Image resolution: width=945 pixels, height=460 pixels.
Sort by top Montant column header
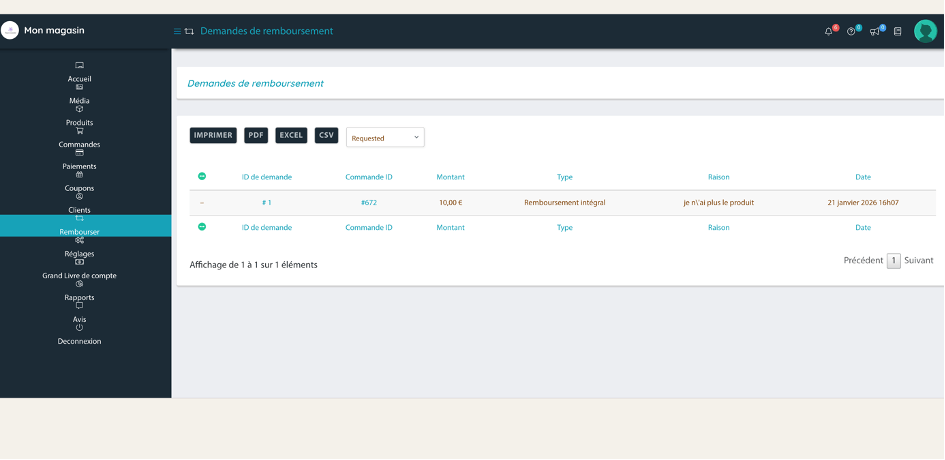450,177
